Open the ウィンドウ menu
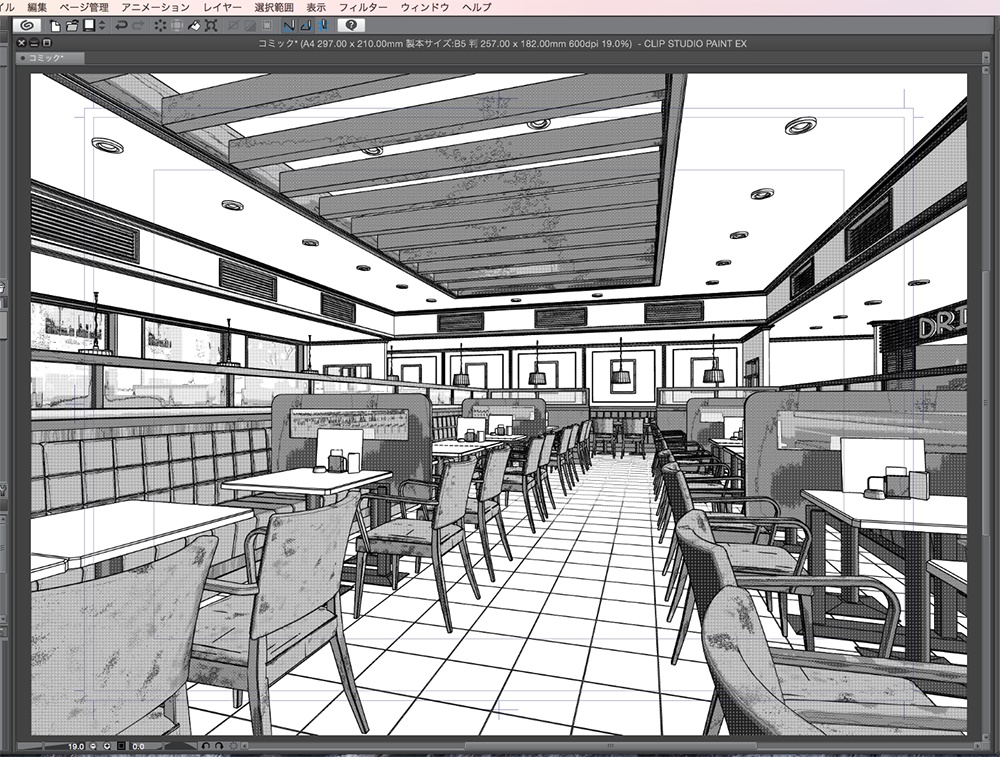Image resolution: width=1000 pixels, height=757 pixels. coord(425,7)
